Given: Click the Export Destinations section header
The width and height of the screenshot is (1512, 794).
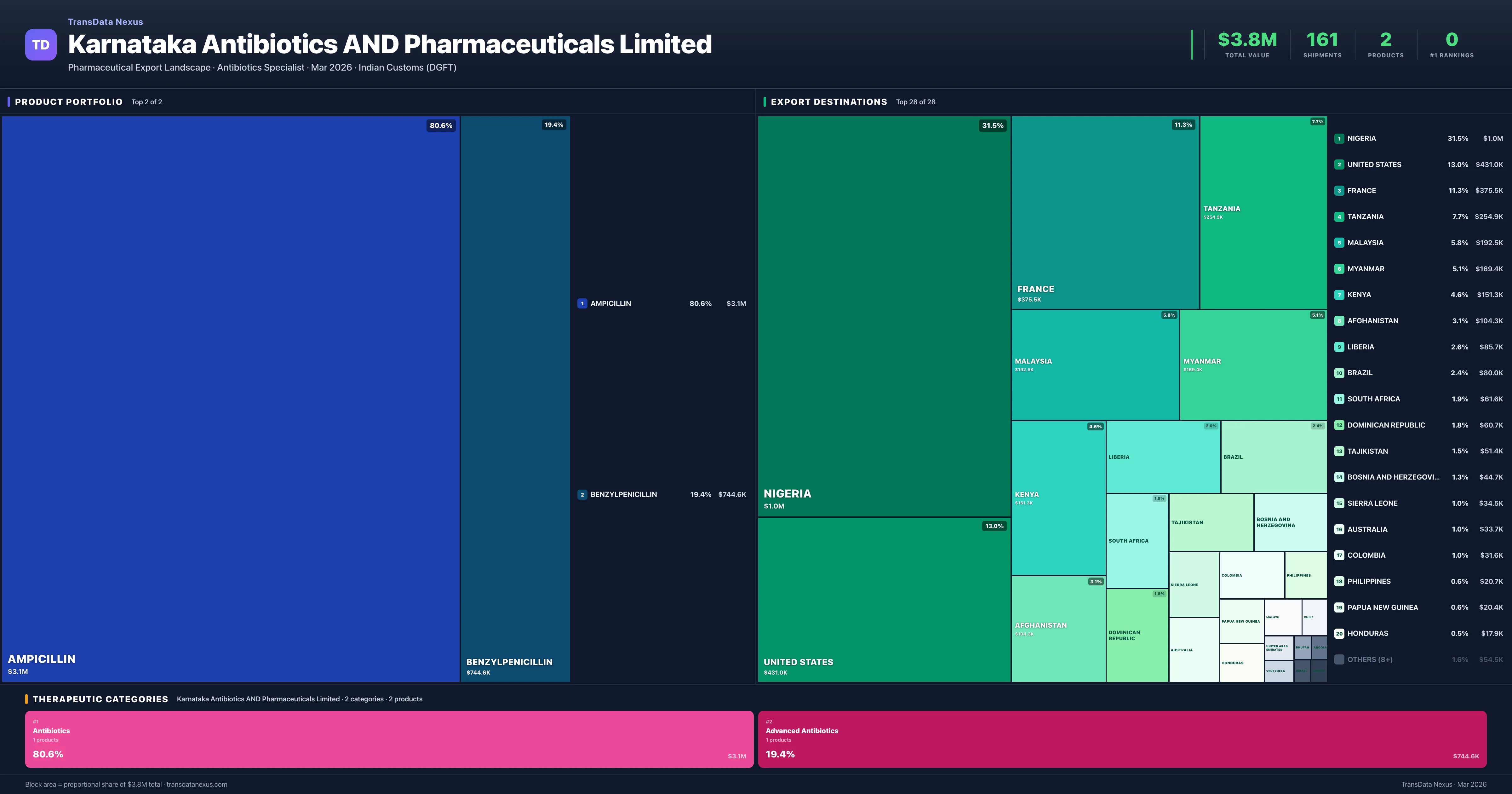Looking at the screenshot, I should 828,101.
